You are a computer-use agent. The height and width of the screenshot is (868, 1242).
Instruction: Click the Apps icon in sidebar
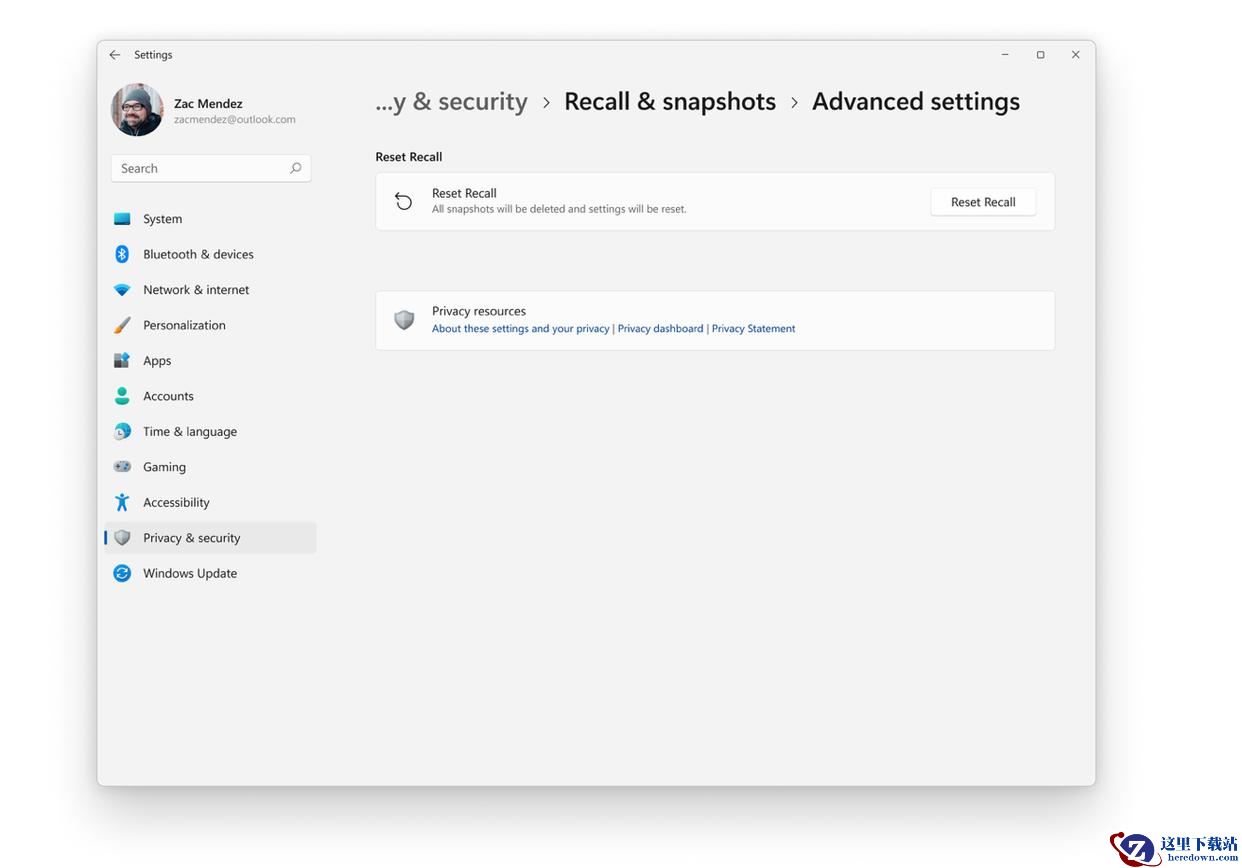pyautogui.click(x=122, y=361)
